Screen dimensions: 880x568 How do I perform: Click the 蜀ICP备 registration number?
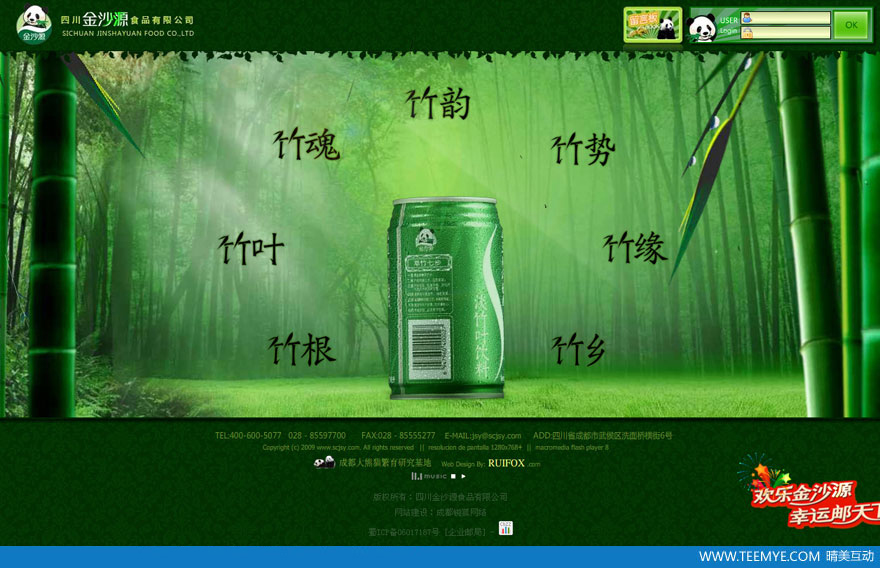(404, 532)
